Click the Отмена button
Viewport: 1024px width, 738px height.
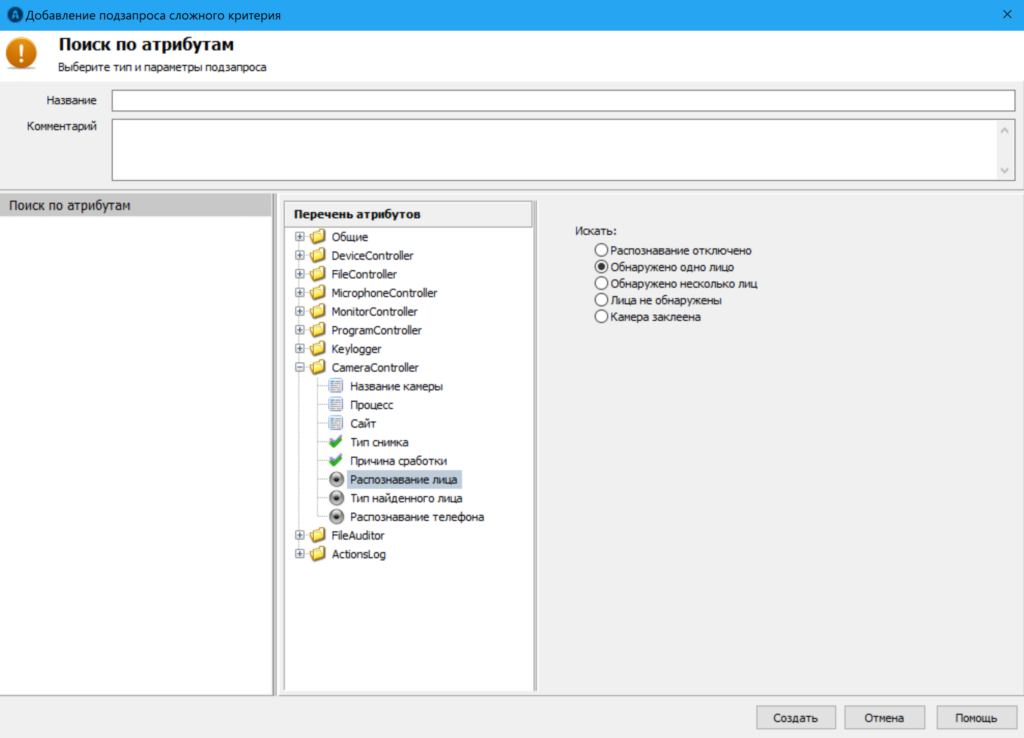[x=884, y=718]
